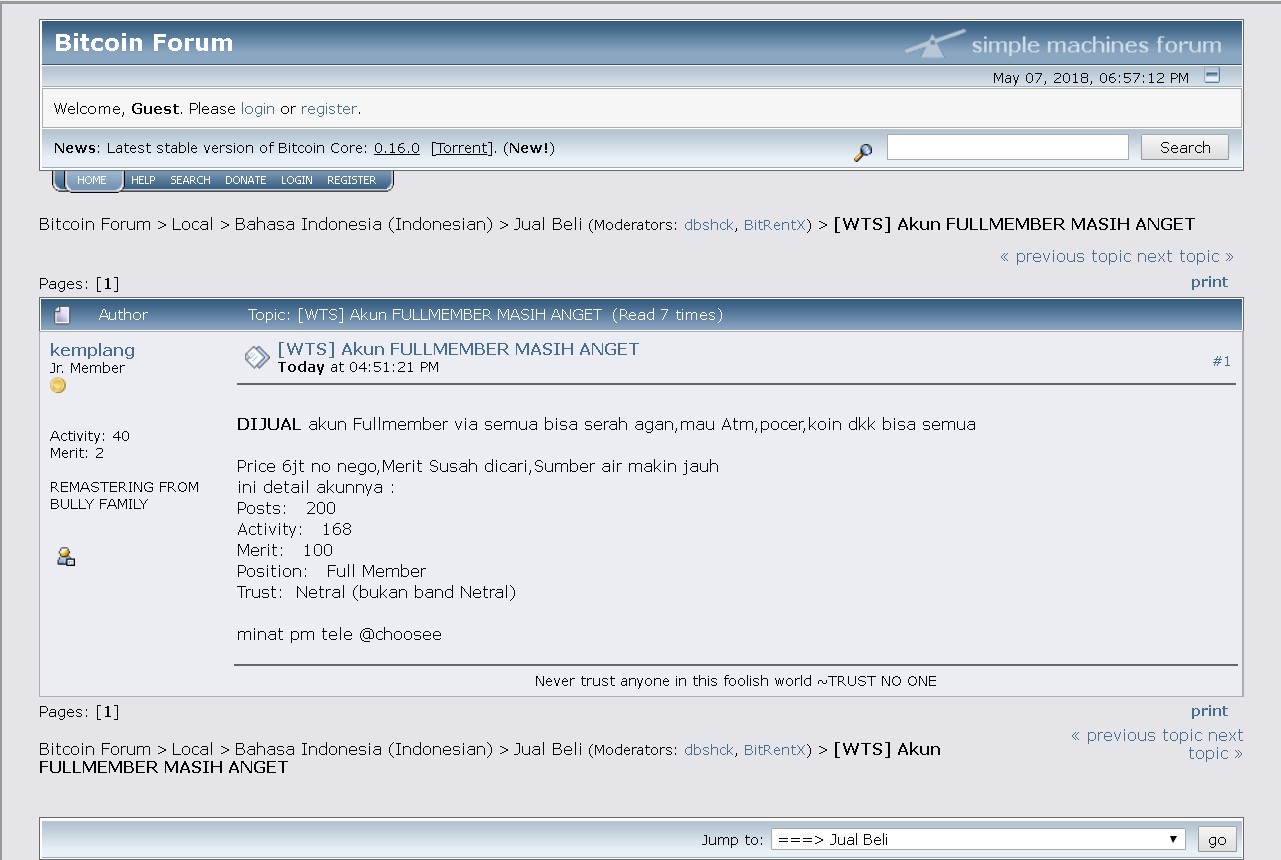Viewport: 1281px width, 860px height.
Task: Click the search magnifier icon
Action: (x=863, y=152)
